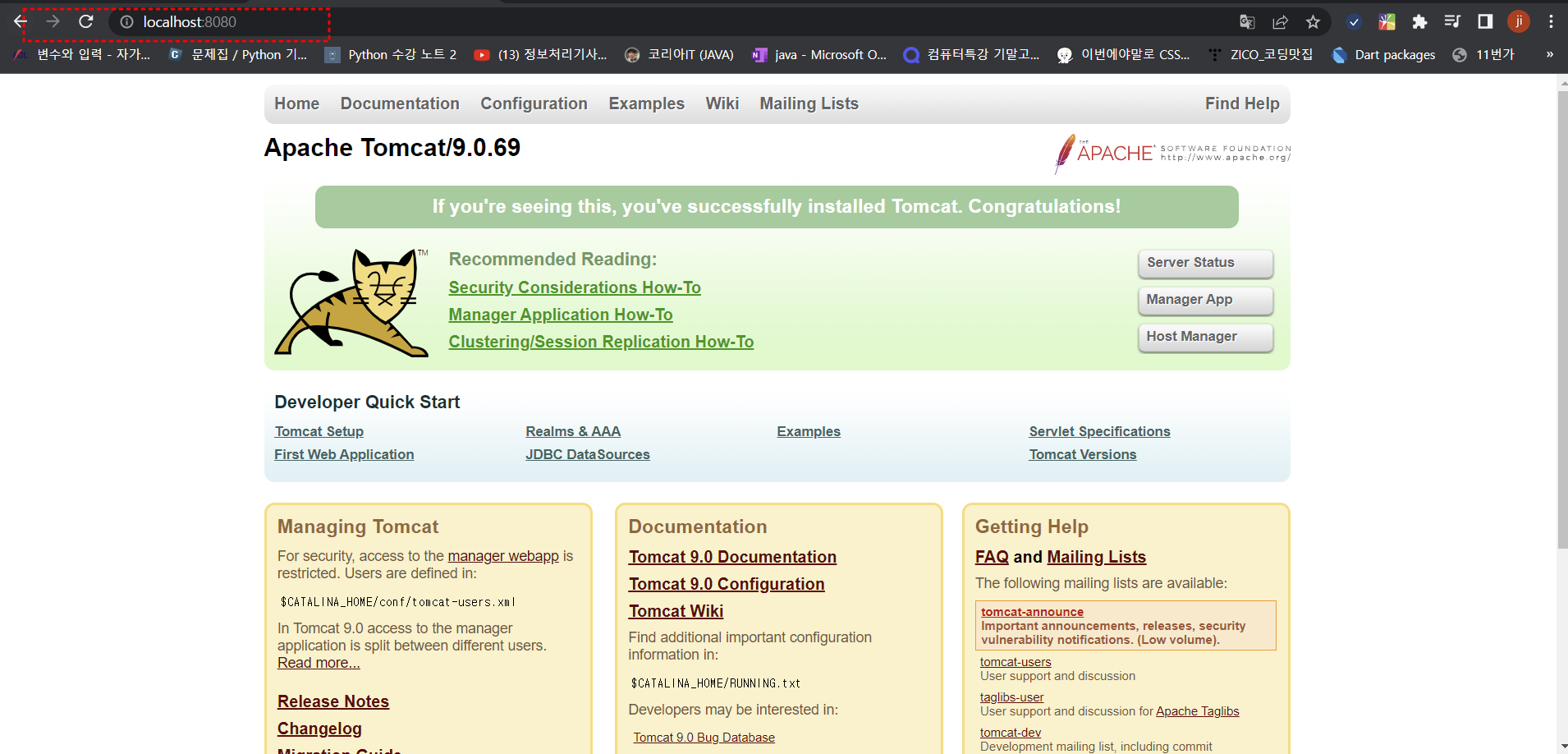This screenshot has height=754, width=1568.
Task: Open the FAQ link under Getting Help
Action: pos(992,557)
